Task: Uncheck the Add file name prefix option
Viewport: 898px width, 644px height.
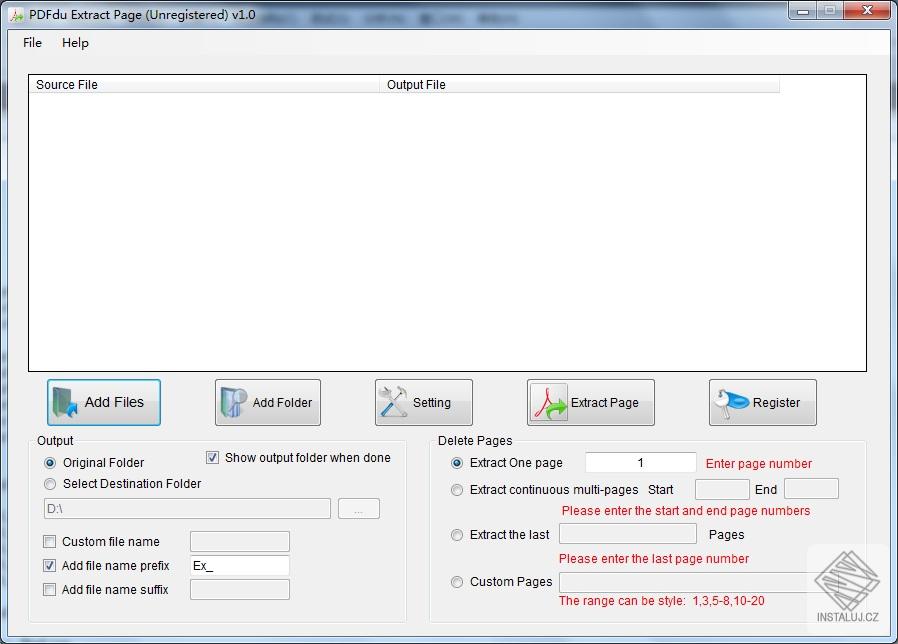Action: coord(49,565)
